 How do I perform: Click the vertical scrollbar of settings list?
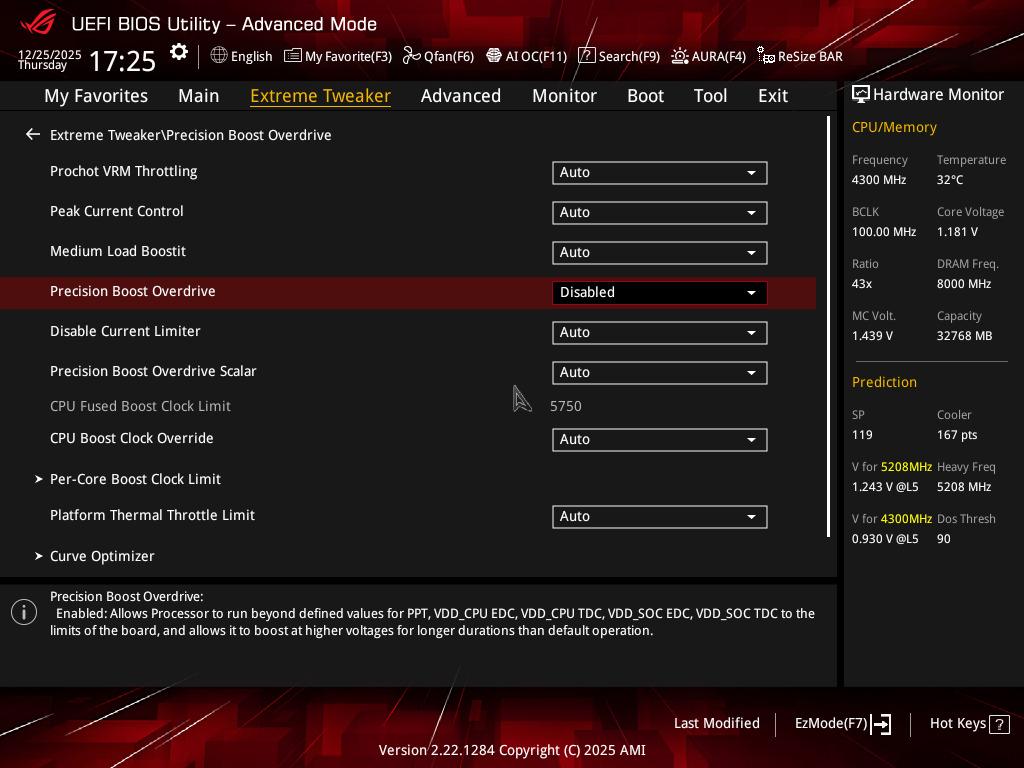click(828, 326)
